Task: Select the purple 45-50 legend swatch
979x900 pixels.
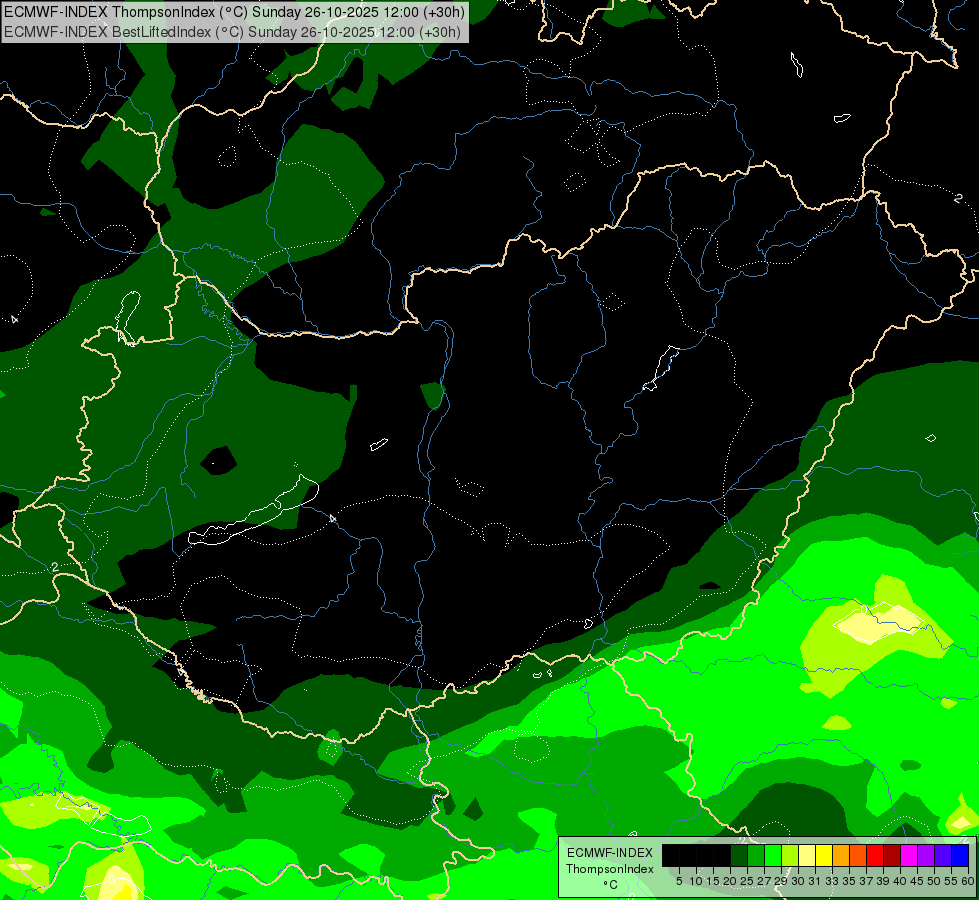Action: (926, 855)
